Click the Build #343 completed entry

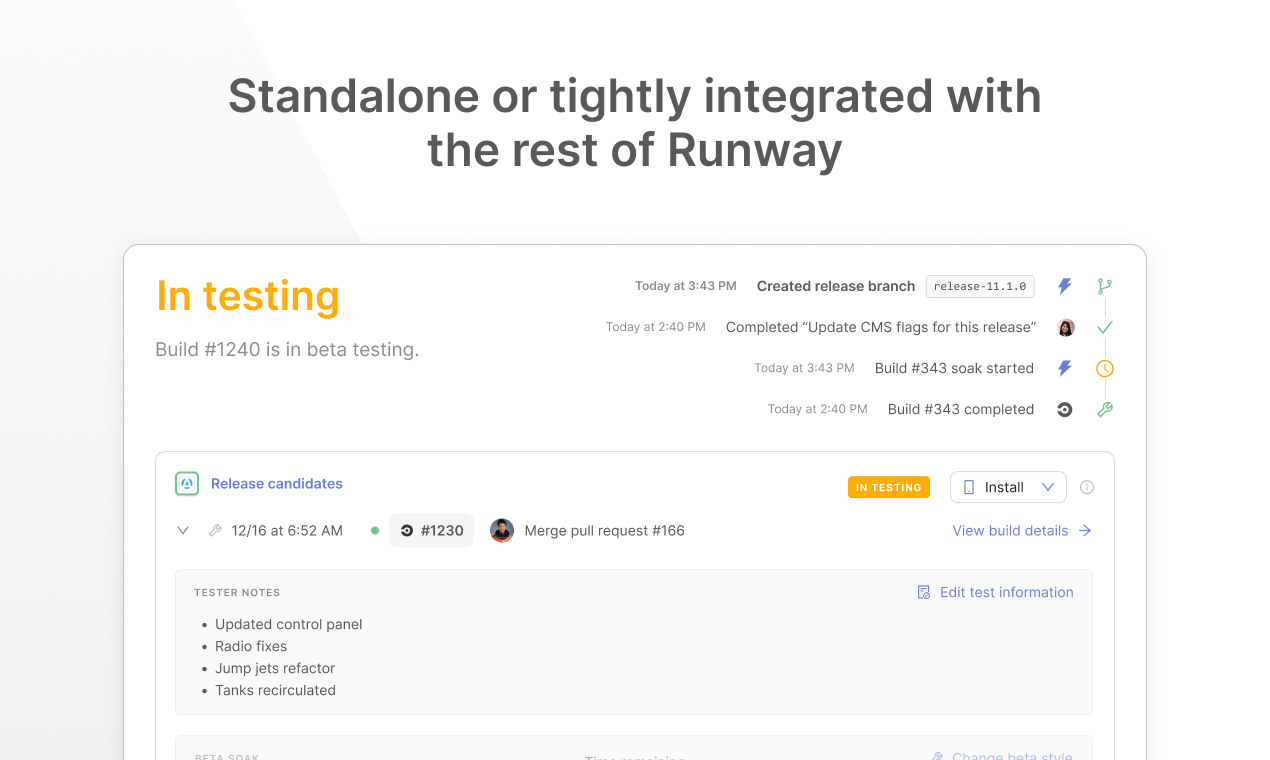point(961,409)
